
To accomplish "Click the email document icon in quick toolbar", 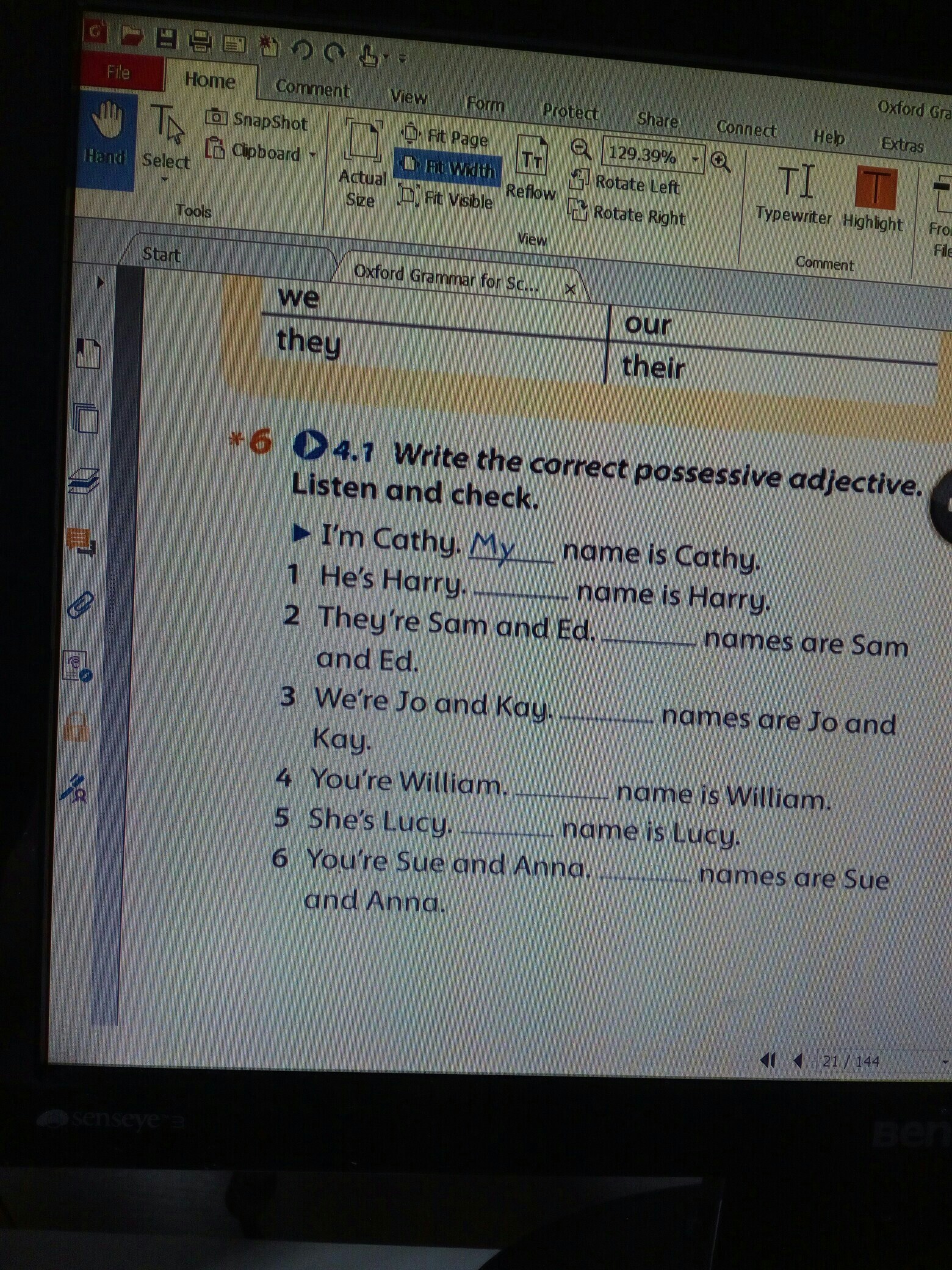I will [234, 43].
